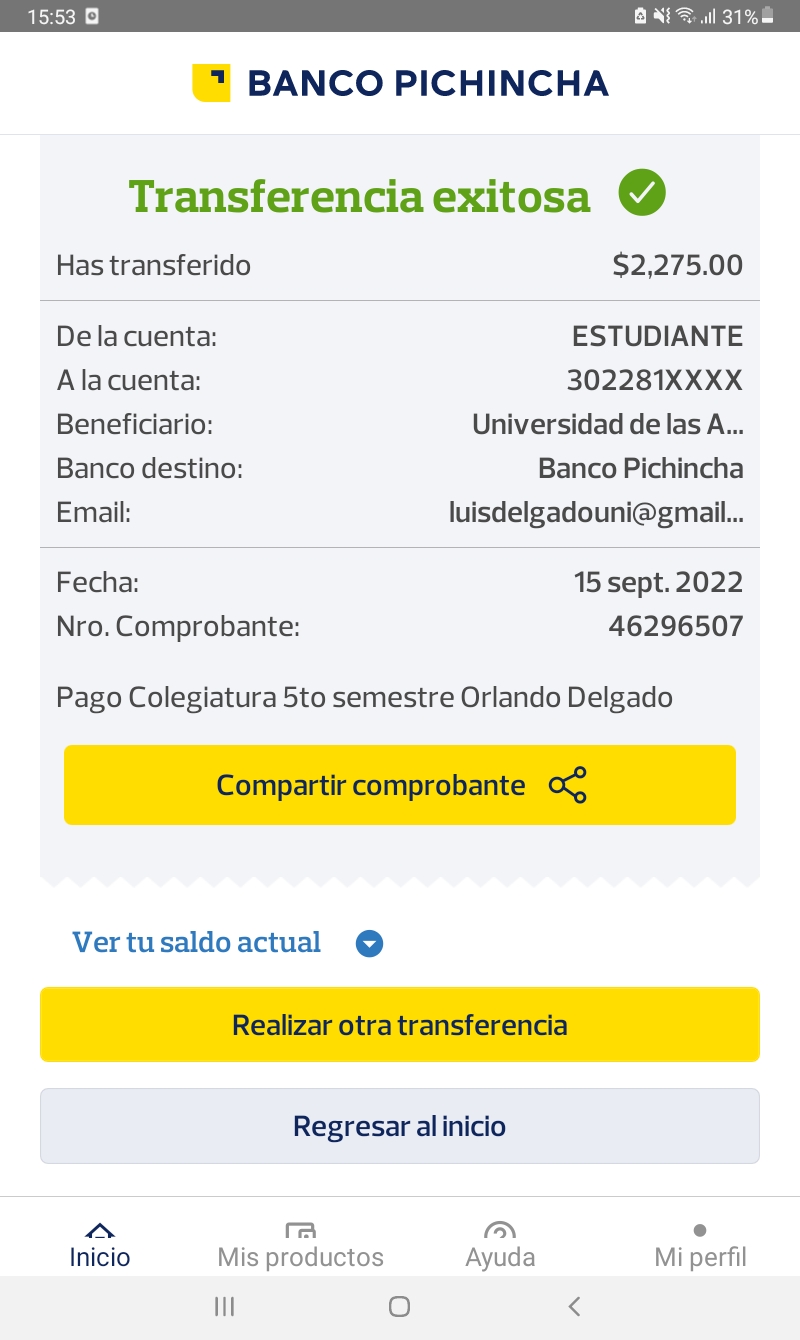The image size is (800, 1340).
Task: Open Android recent apps button
Action: (225, 1306)
